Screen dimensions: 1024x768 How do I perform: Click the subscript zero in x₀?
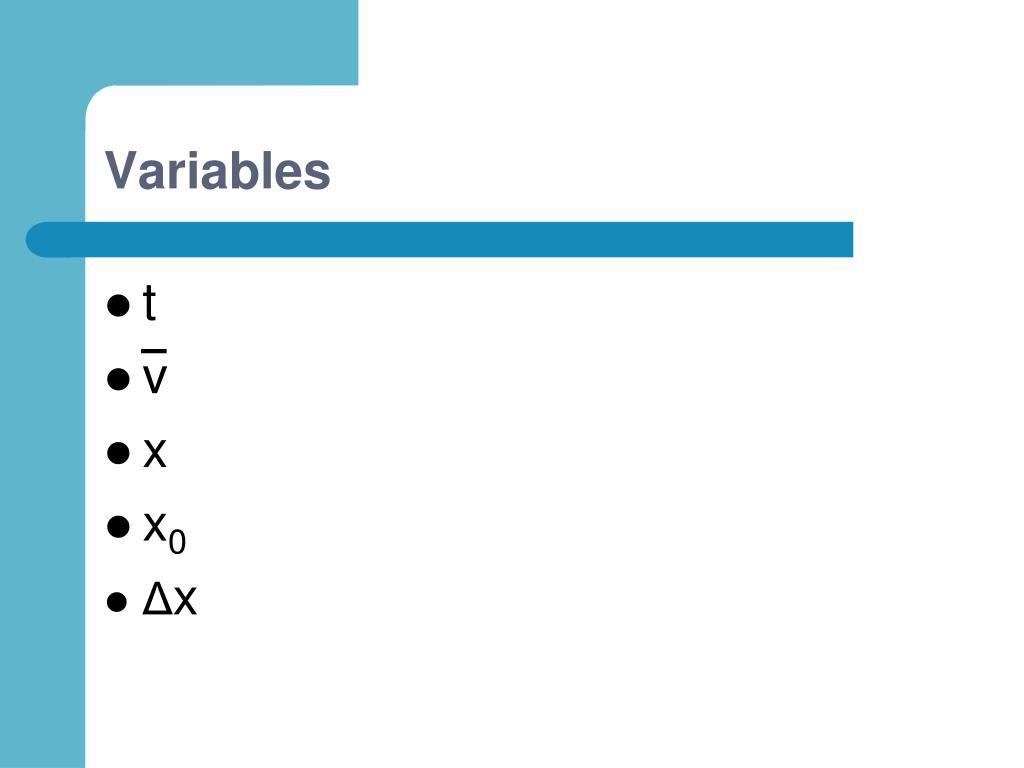[177, 542]
